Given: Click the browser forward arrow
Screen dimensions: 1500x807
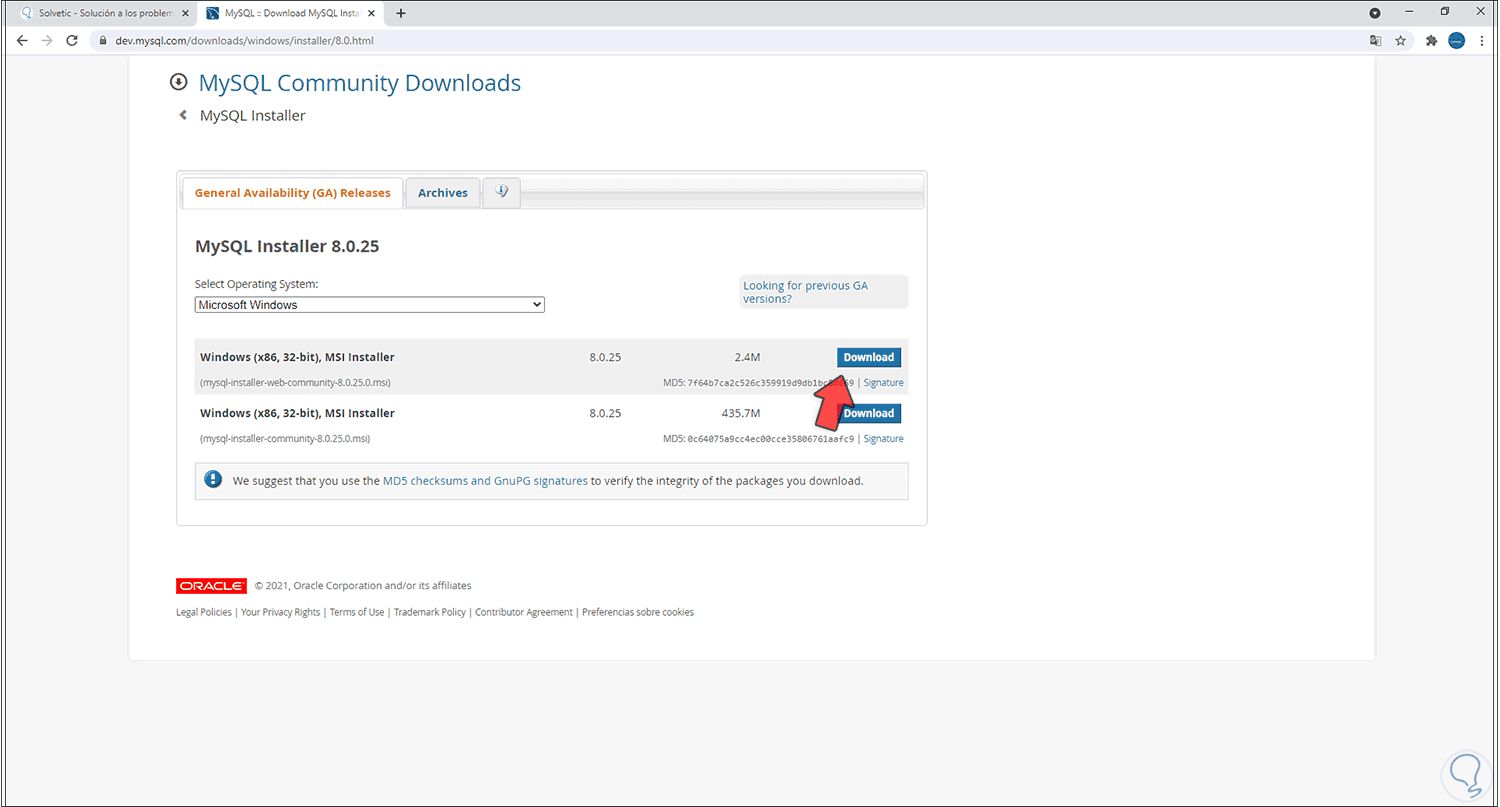Looking at the screenshot, I should [x=47, y=41].
